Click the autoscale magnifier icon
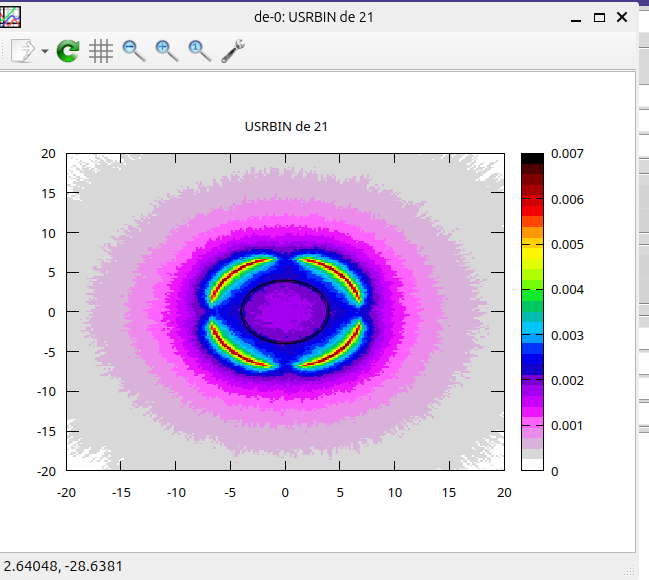 click(200, 51)
